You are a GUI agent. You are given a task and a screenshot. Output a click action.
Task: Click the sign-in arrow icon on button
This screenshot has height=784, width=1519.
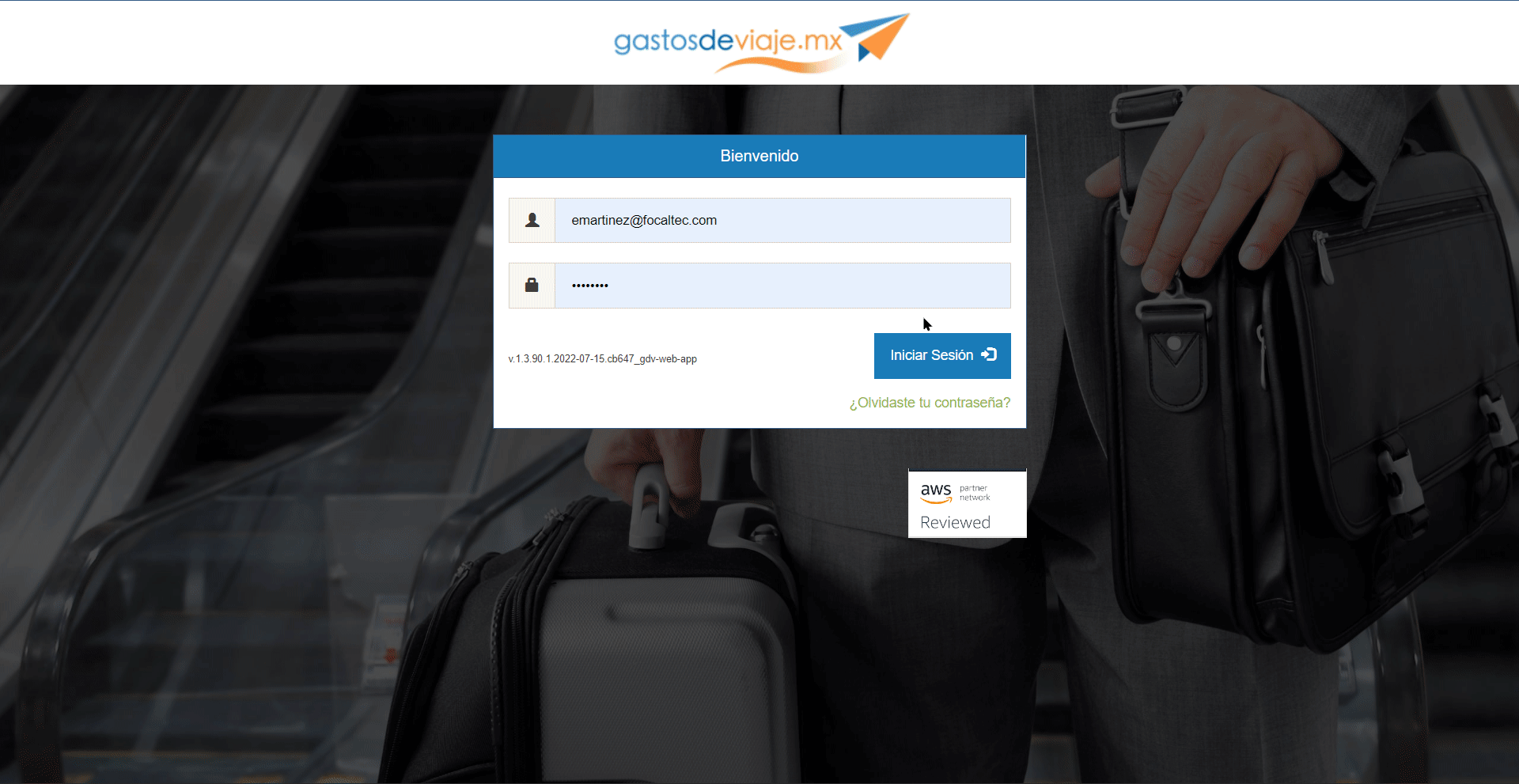[989, 354]
